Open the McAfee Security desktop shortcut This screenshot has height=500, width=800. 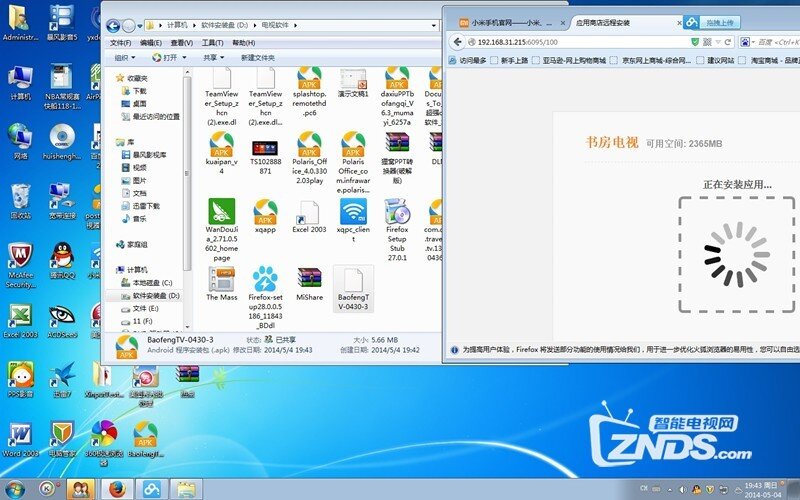20,265
